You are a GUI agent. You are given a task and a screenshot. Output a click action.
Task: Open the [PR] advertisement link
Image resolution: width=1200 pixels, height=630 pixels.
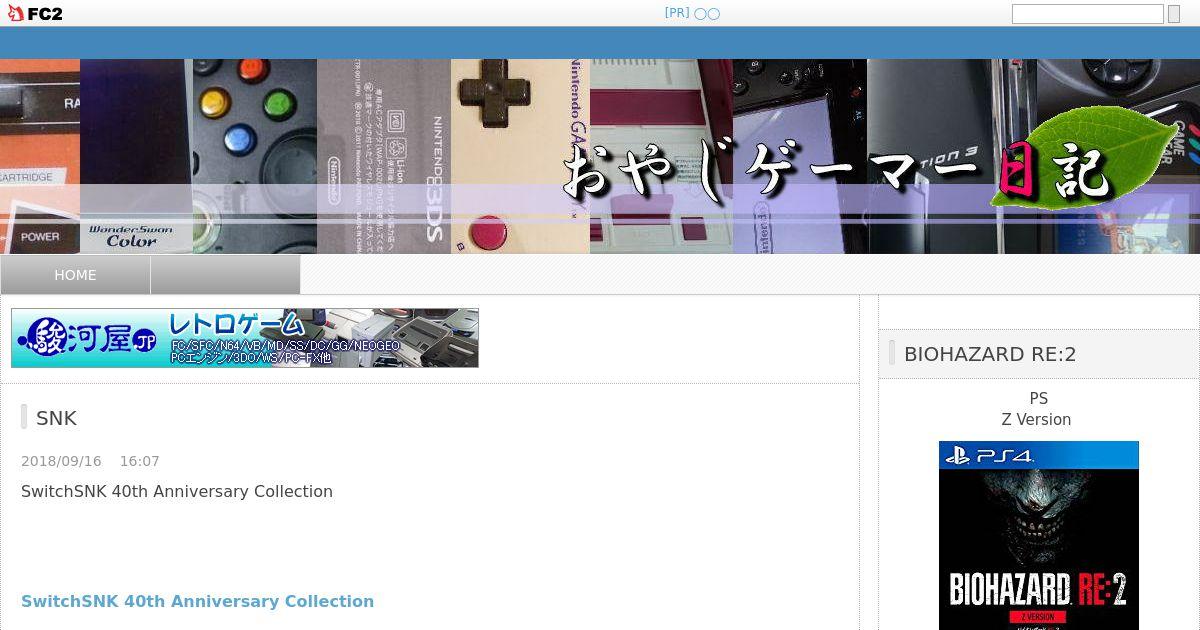coord(692,13)
